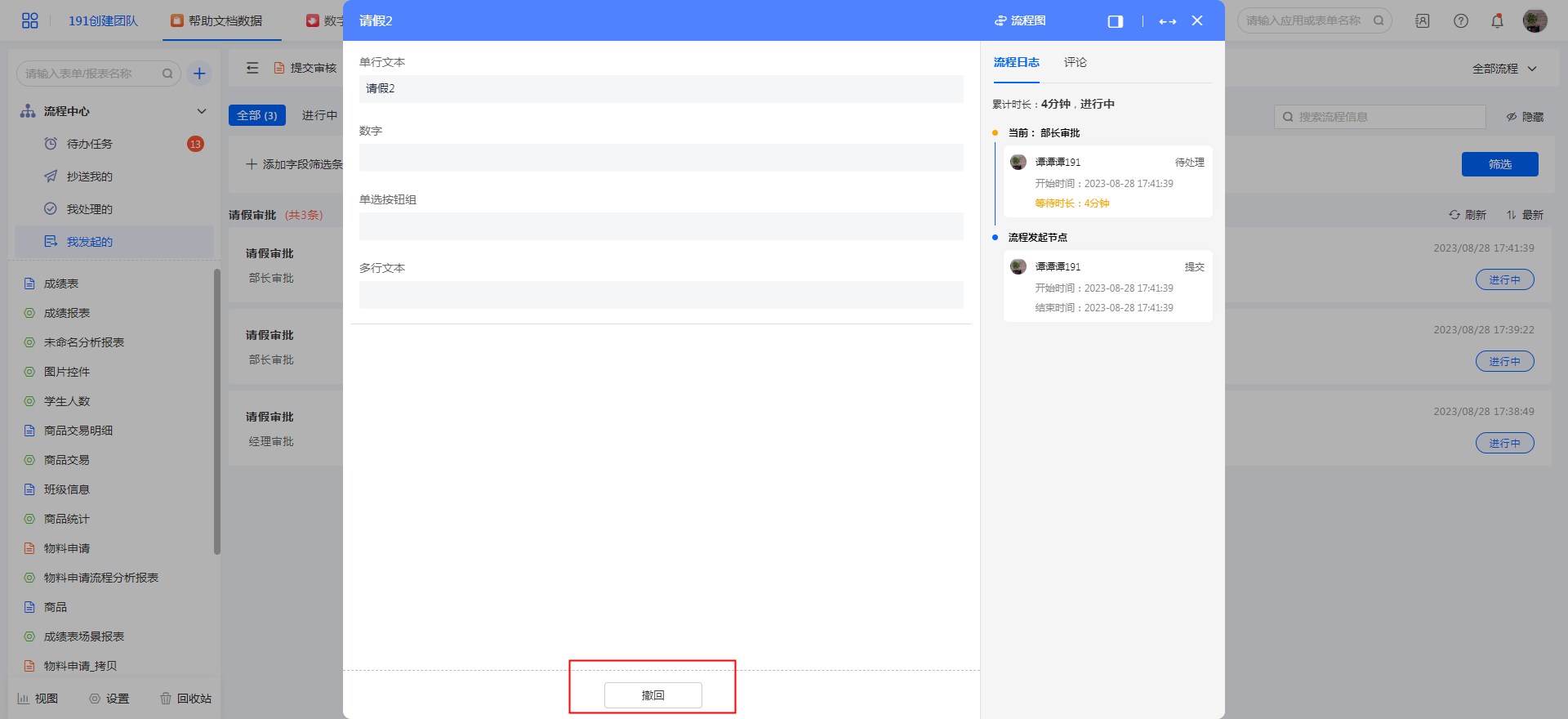Toggle 隐藏 to hide filter panel
The width and height of the screenshot is (1568, 719).
pyautogui.click(x=1525, y=117)
